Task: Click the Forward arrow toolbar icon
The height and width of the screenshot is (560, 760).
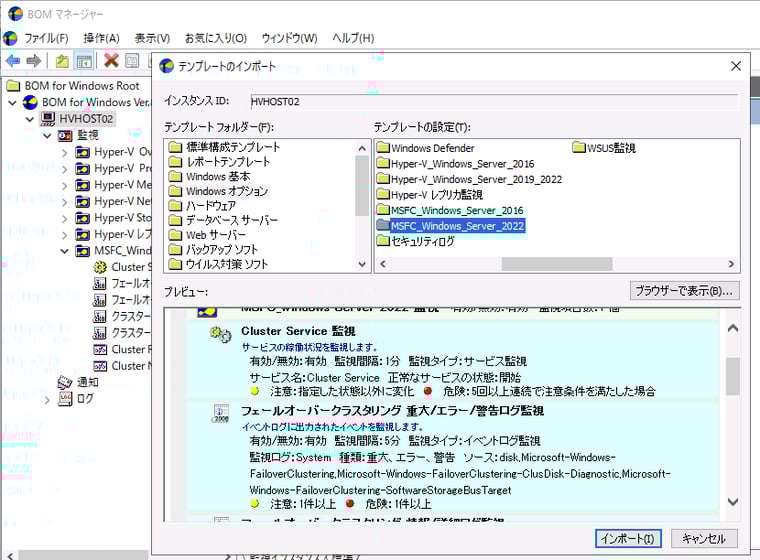Action: coord(33,61)
